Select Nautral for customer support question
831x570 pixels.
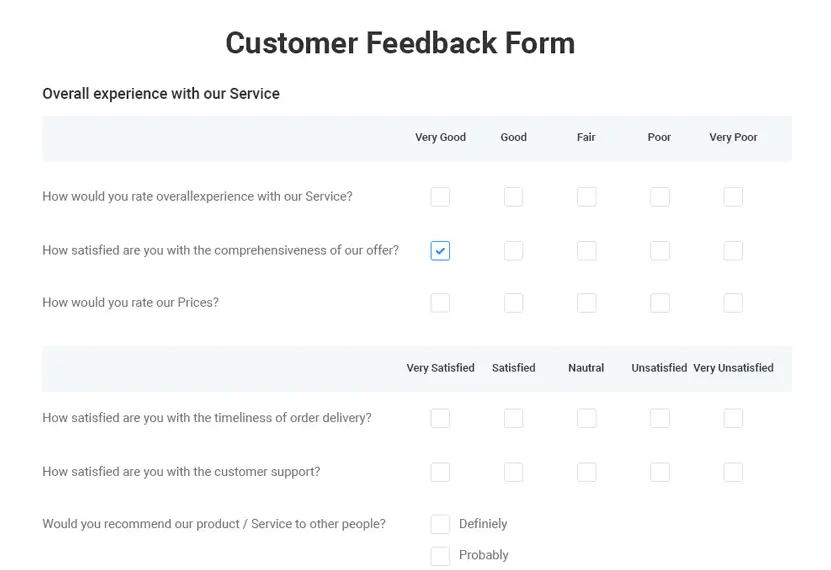(586, 472)
